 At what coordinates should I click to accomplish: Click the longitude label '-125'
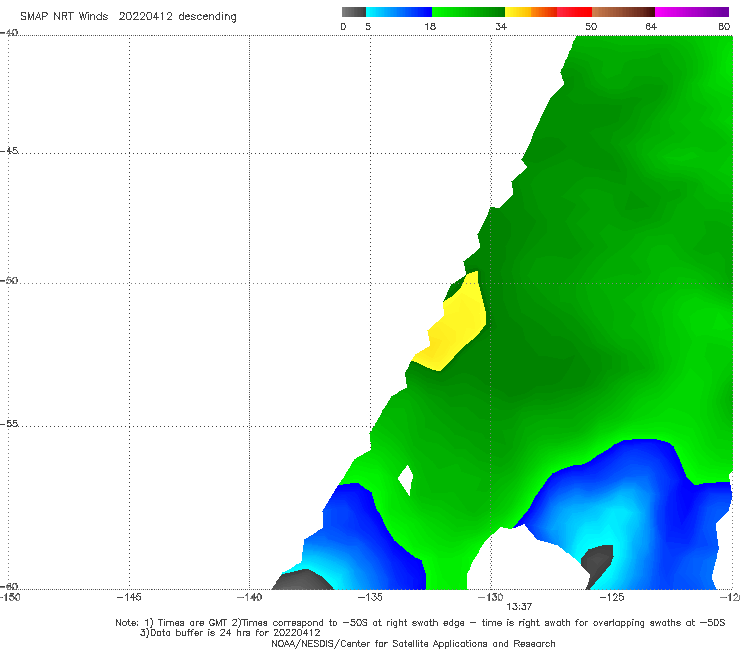pos(612,598)
